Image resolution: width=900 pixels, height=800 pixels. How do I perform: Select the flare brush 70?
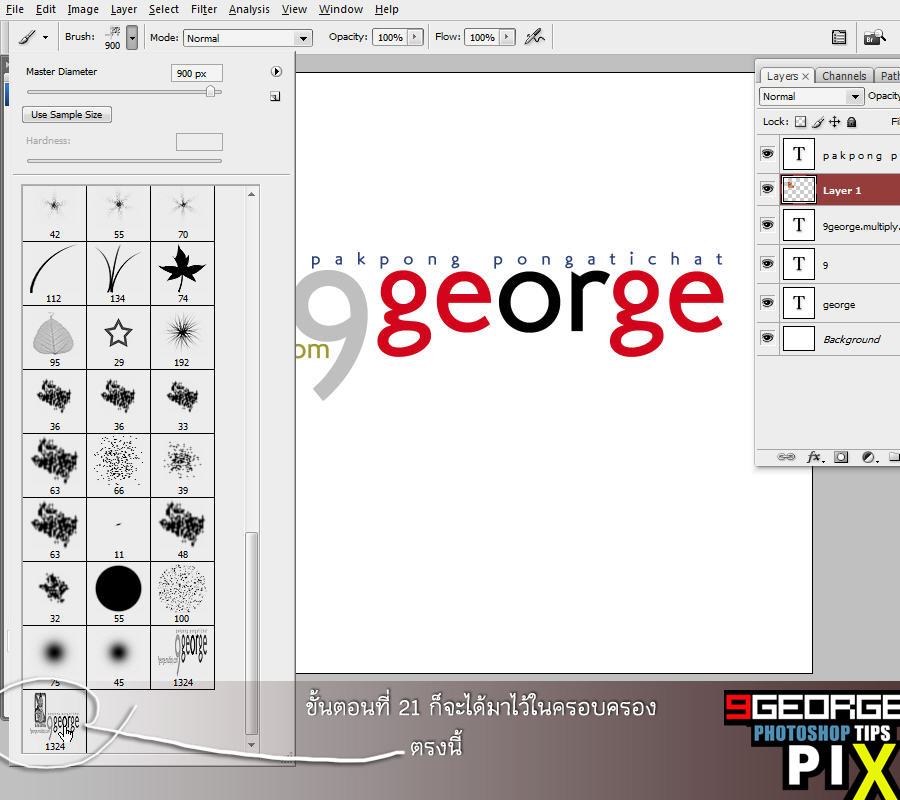coord(183,212)
